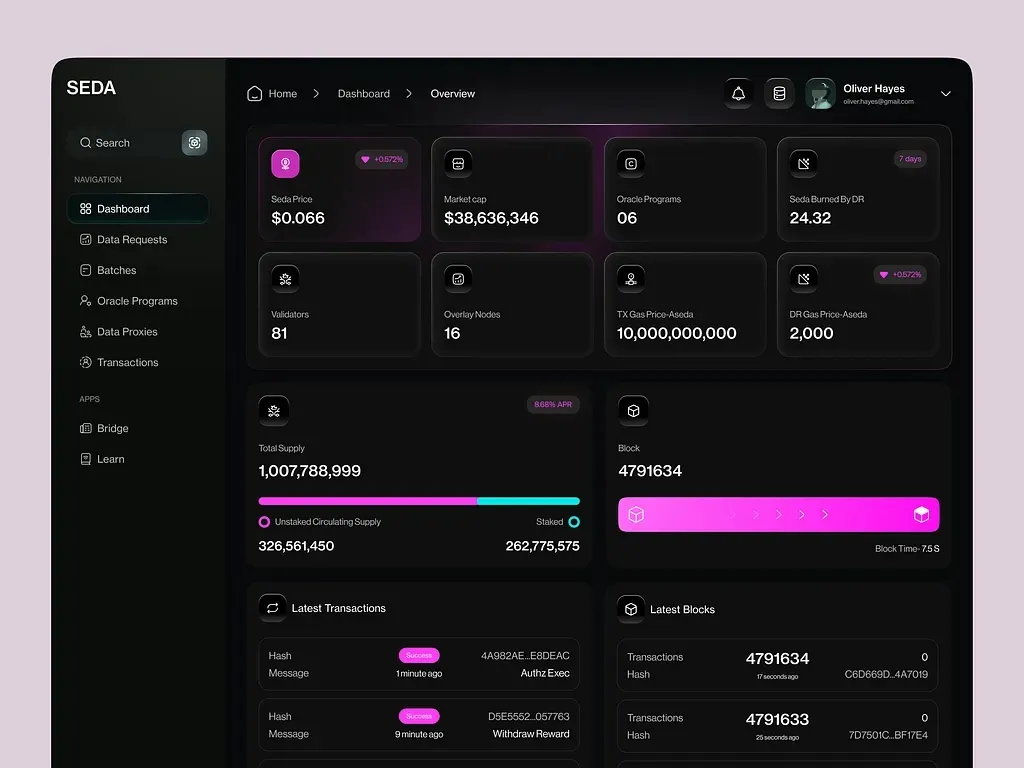Image resolution: width=1024 pixels, height=768 pixels.
Task: Open transaction D5E5552...057763
Action: 419,724
